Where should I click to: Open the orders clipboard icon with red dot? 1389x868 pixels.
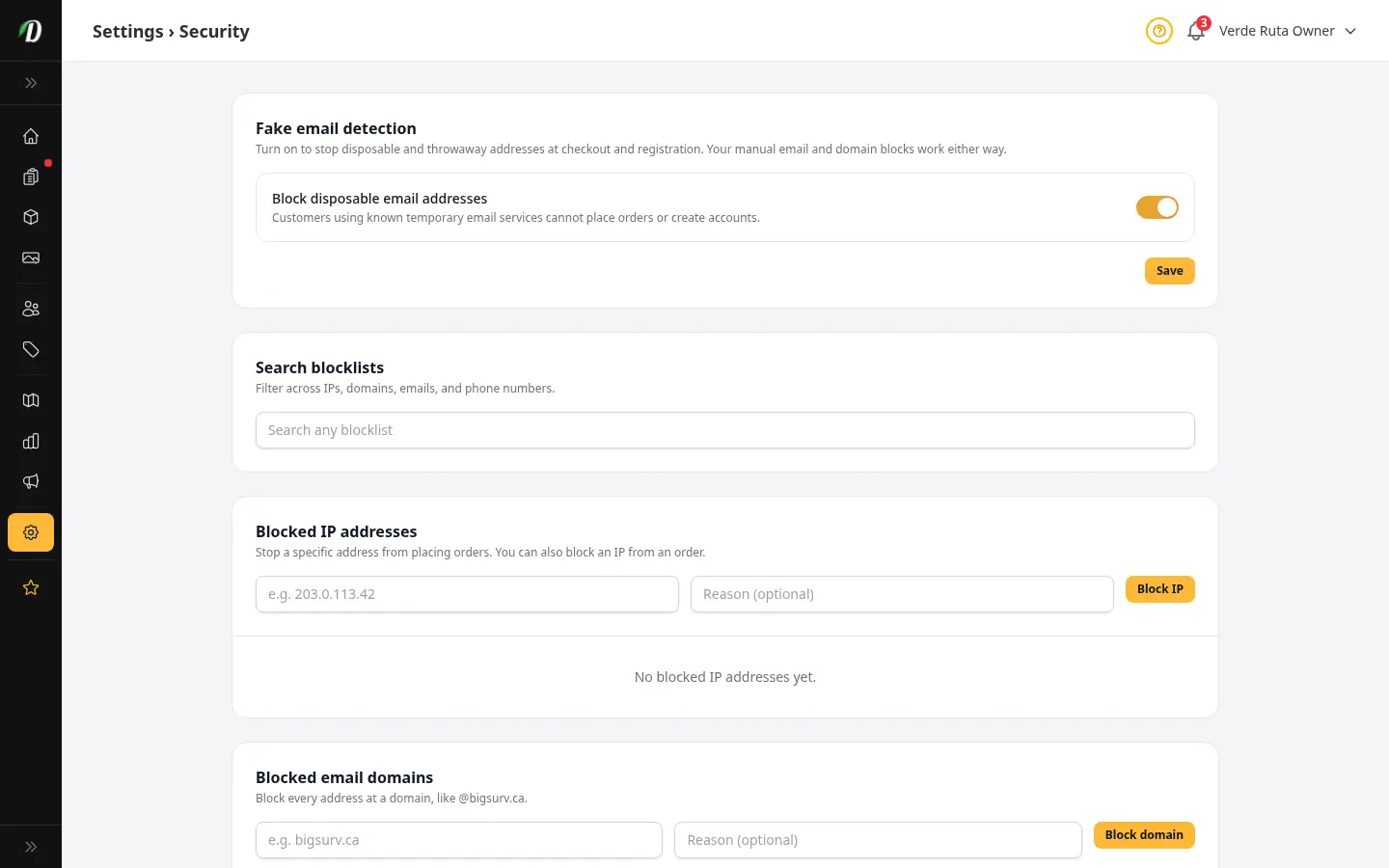point(31,176)
